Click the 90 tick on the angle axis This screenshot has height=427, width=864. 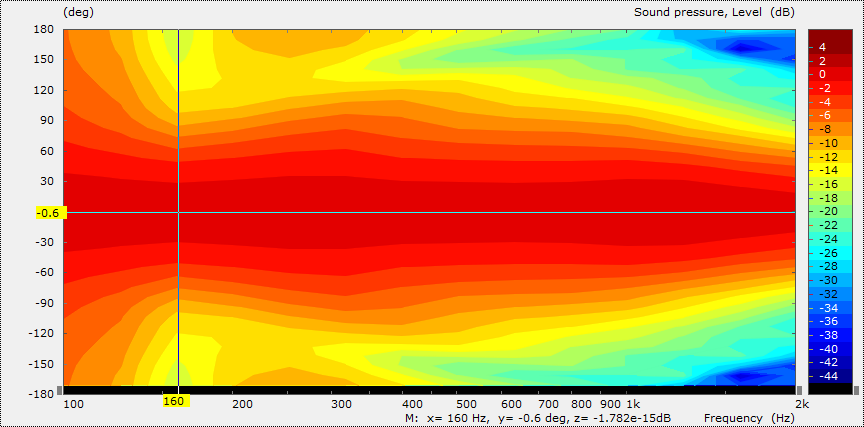click(47, 121)
